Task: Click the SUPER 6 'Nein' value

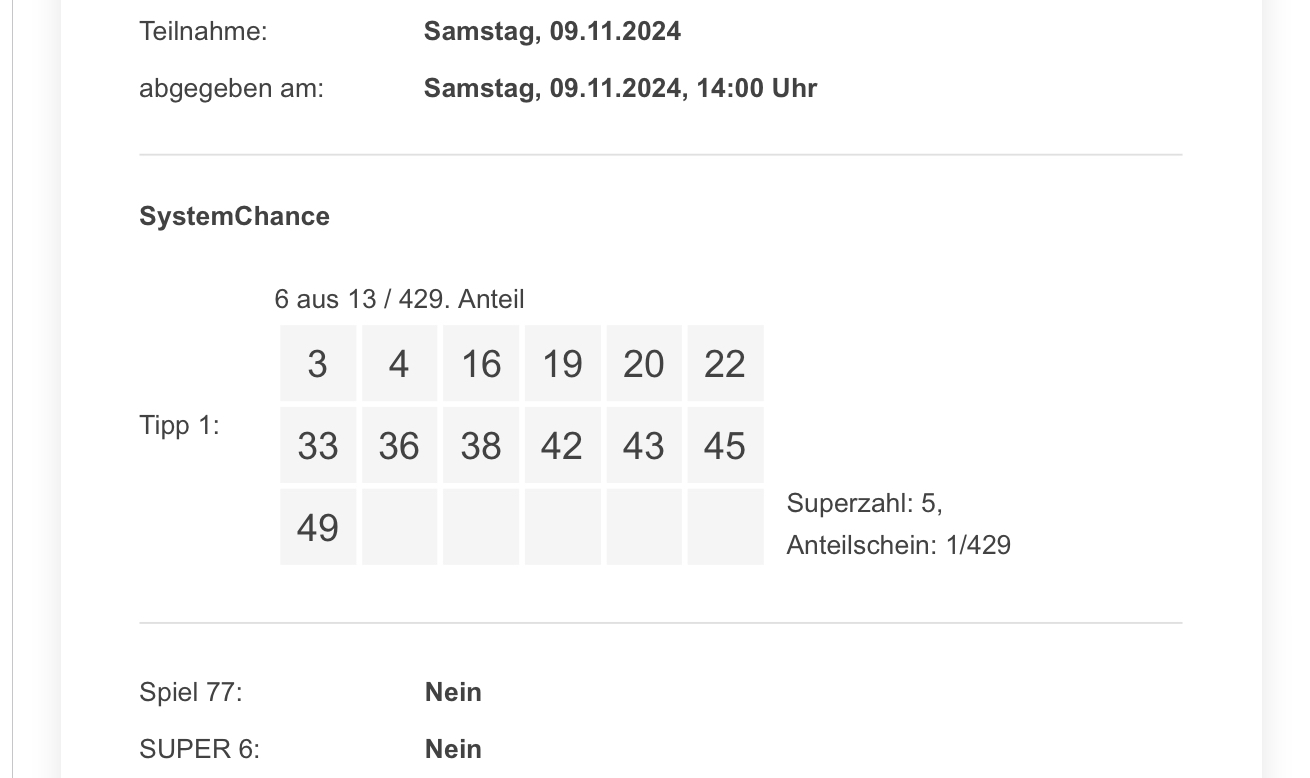Action: (453, 749)
